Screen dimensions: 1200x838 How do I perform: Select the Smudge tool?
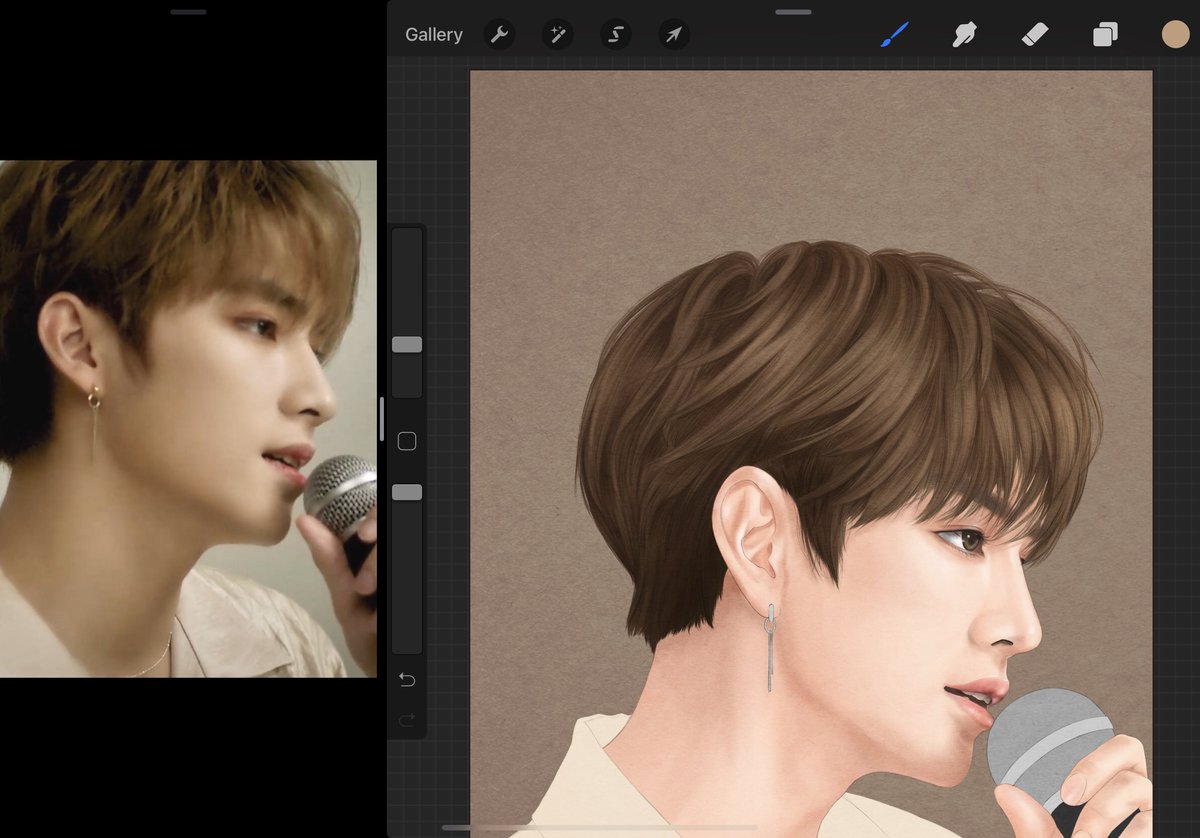click(x=964, y=35)
